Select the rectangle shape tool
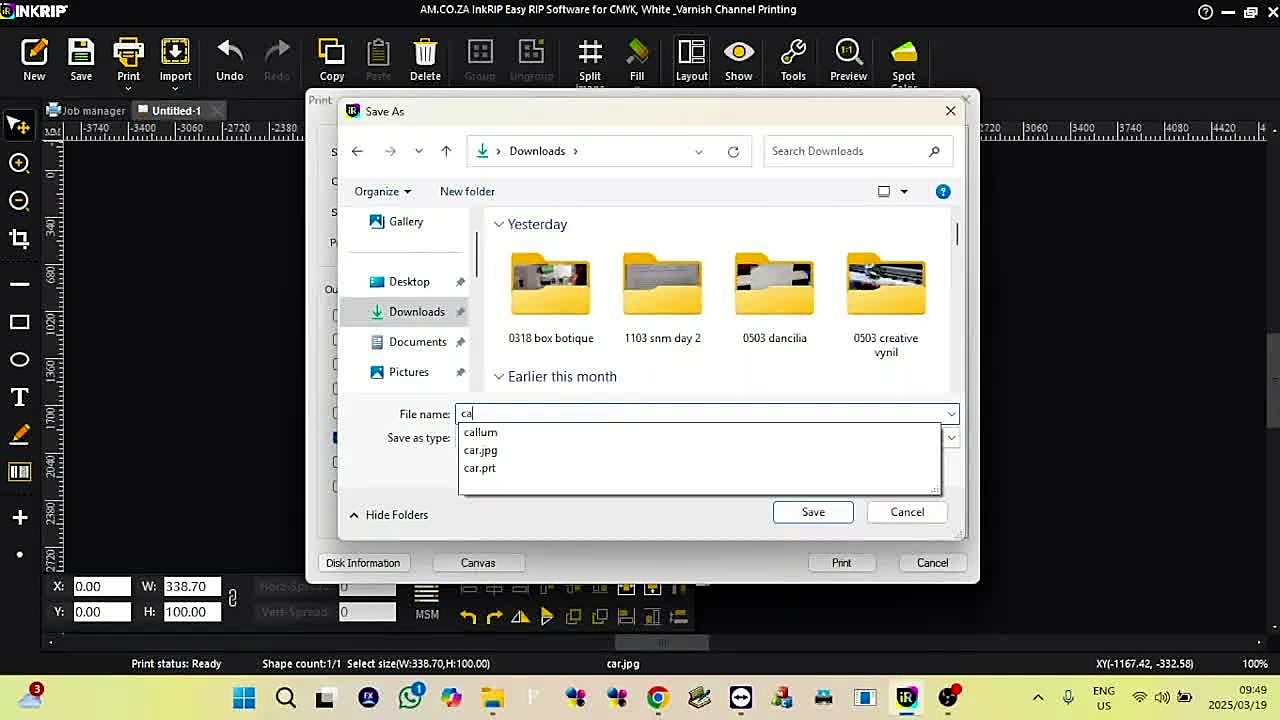The image size is (1280, 720). coord(19,322)
